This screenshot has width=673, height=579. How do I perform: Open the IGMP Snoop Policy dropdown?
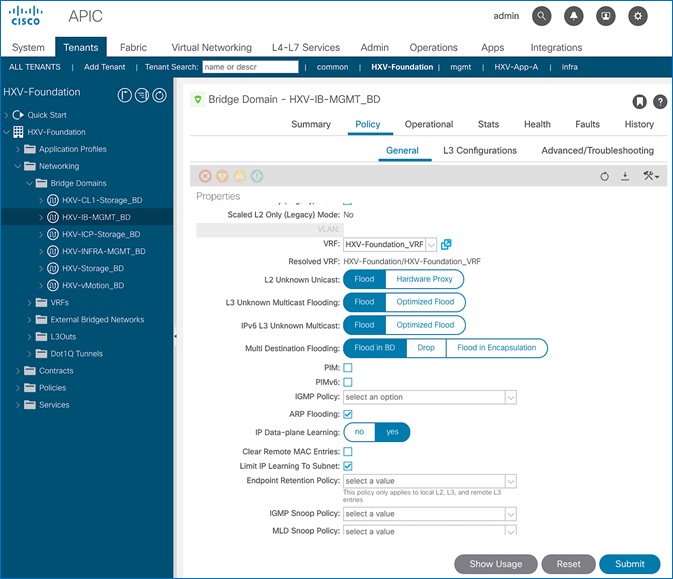pyautogui.click(x=511, y=514)
